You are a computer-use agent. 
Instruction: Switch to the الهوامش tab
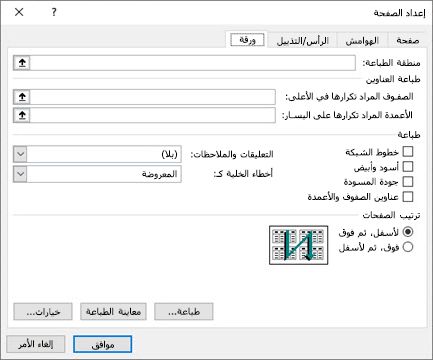(362, 40)
